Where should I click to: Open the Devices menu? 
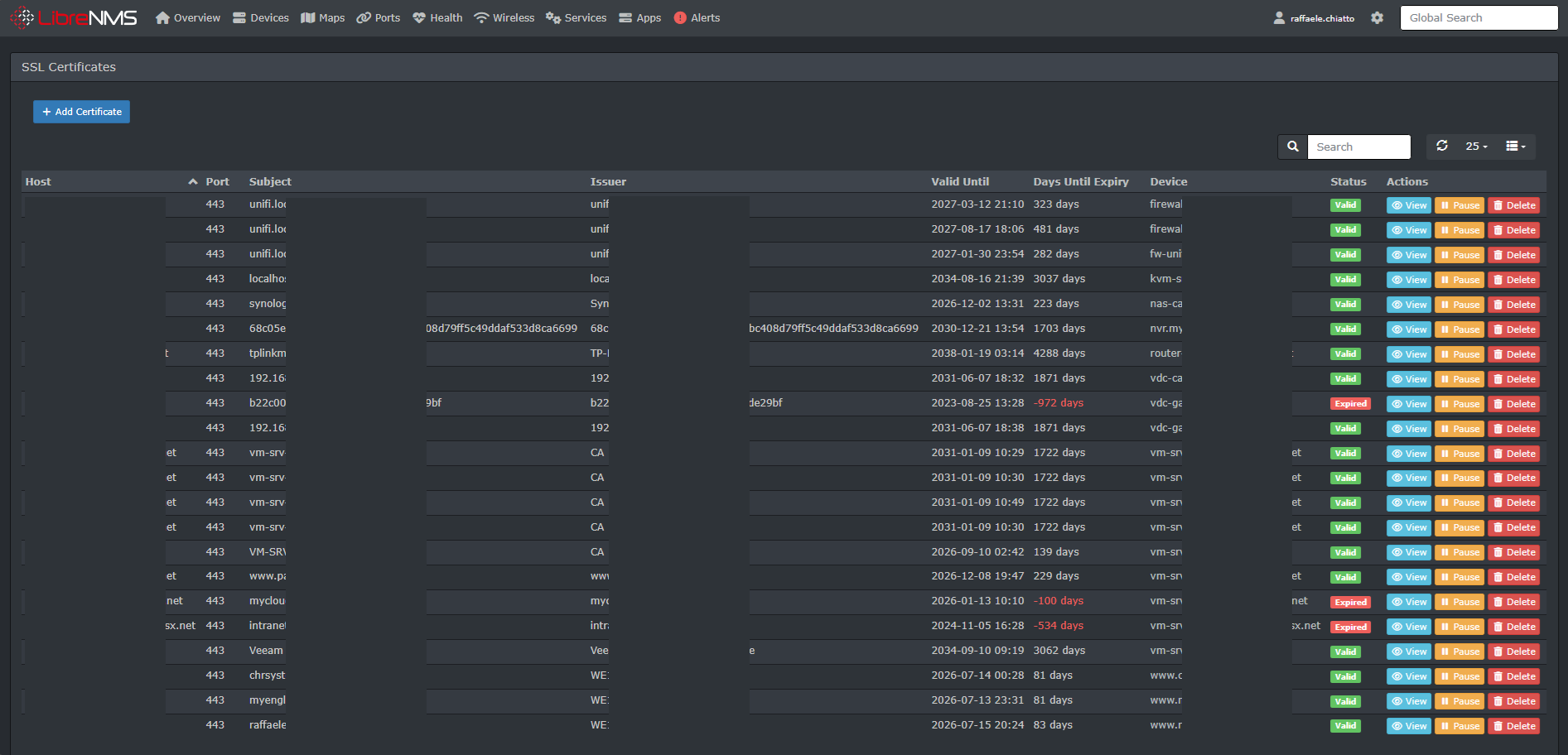click(x=261, y=17)
